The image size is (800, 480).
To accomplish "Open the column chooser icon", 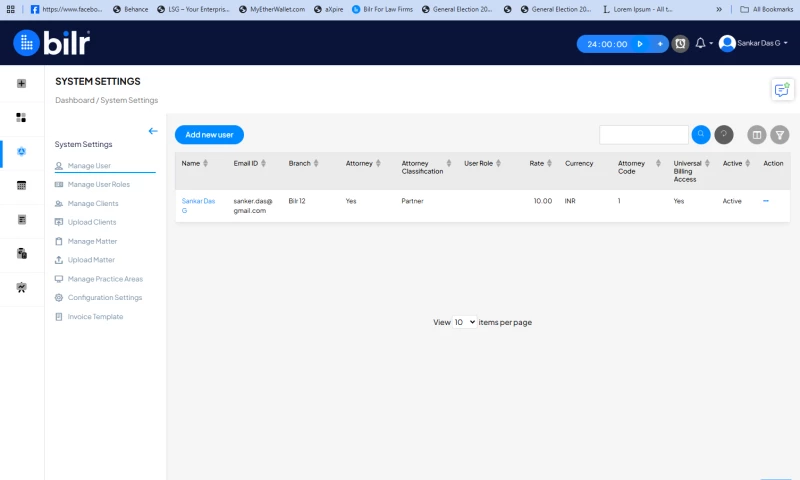I will click(x=757, y=135).
